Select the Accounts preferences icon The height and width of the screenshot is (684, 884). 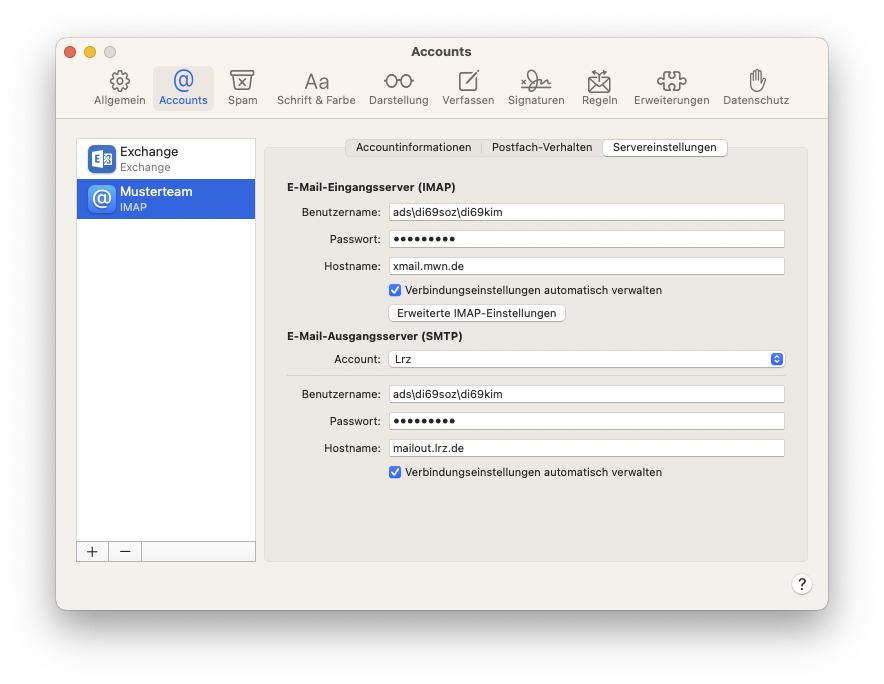coord(183,88)
